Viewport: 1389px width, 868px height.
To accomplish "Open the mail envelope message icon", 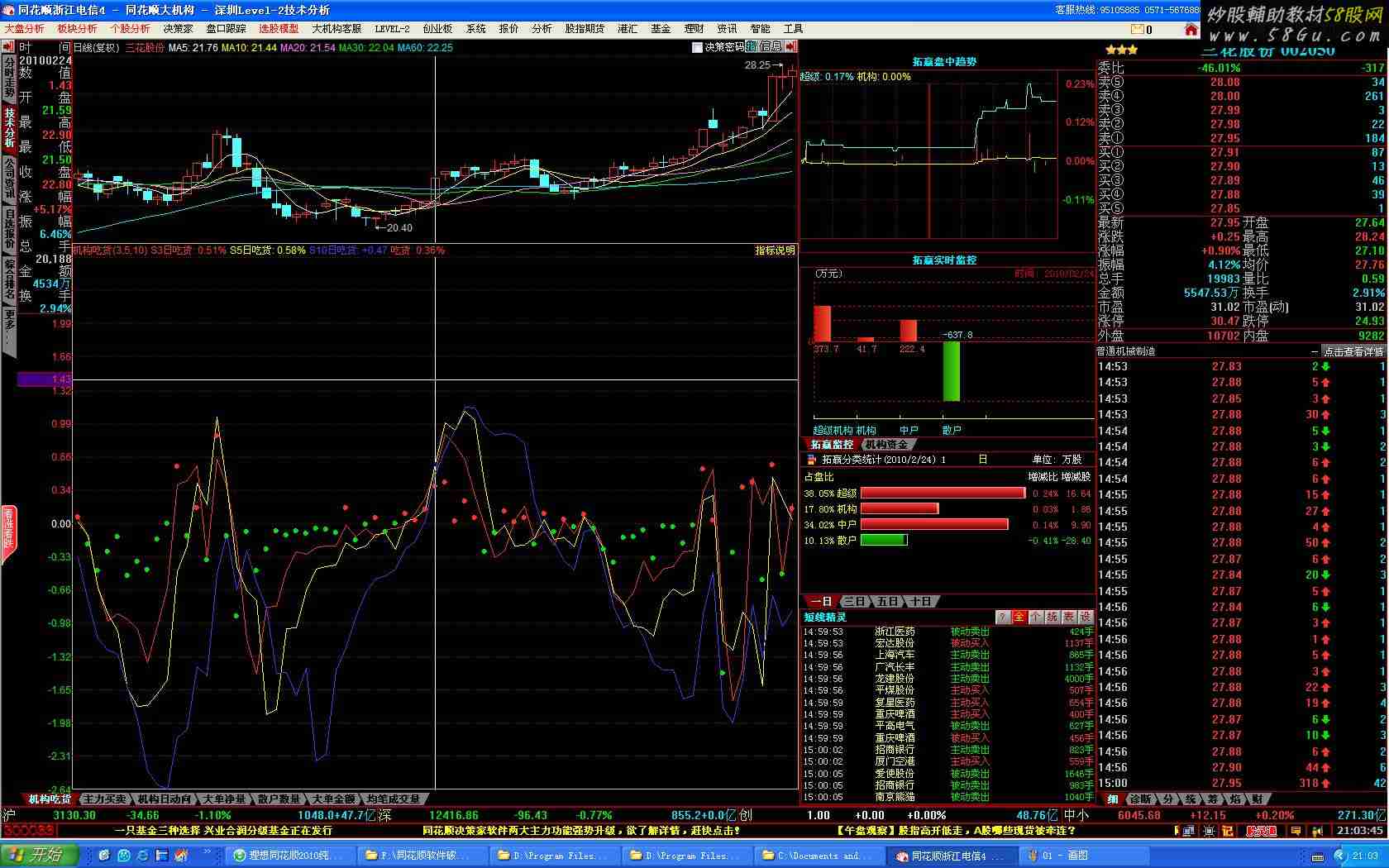I will point(1137,29).
